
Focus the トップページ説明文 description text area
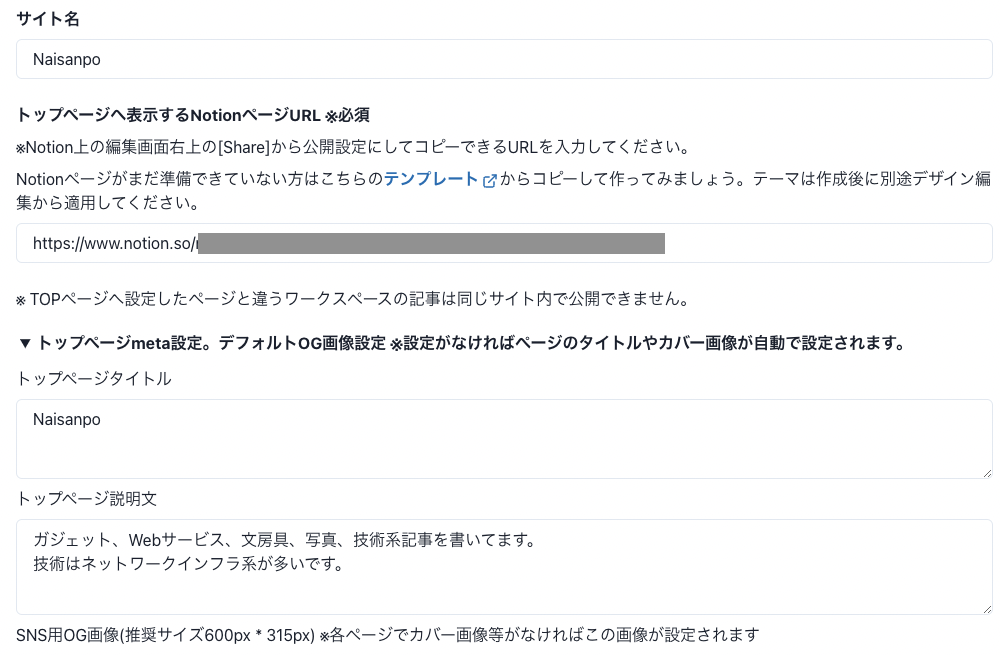pos(504,567)
